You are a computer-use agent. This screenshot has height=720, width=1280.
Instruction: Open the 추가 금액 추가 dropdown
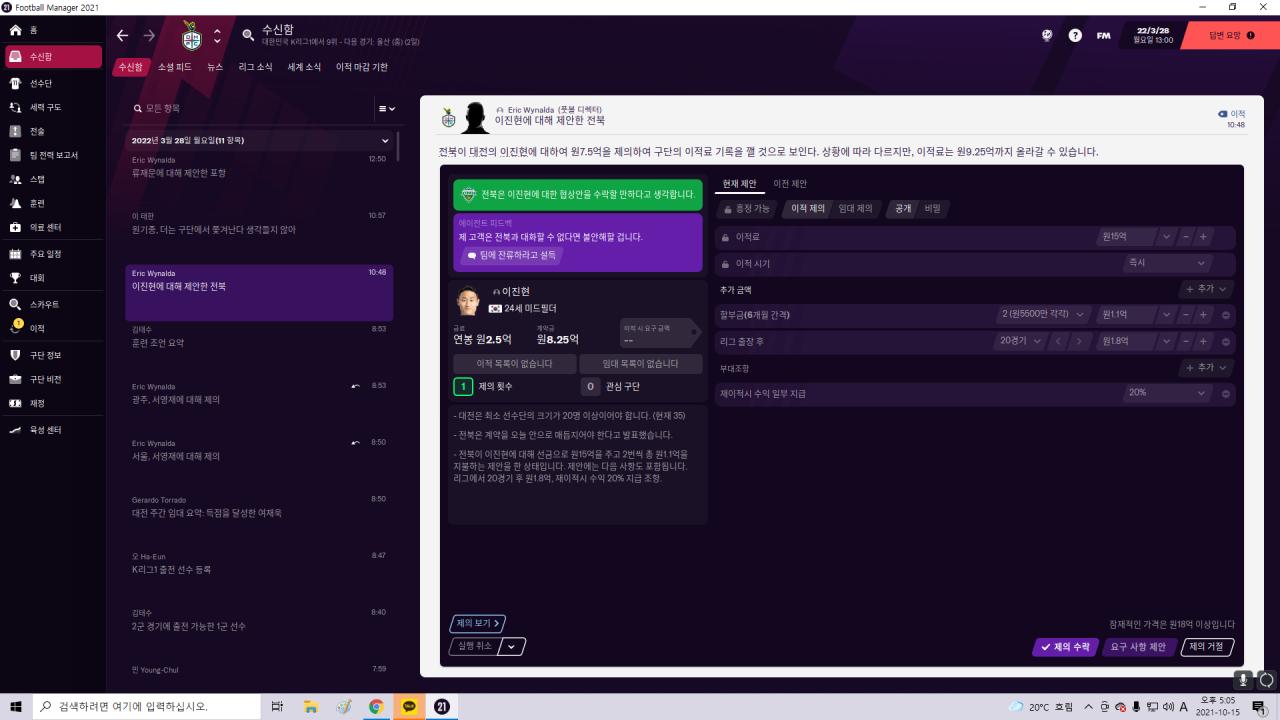[x=1205, y=289]
